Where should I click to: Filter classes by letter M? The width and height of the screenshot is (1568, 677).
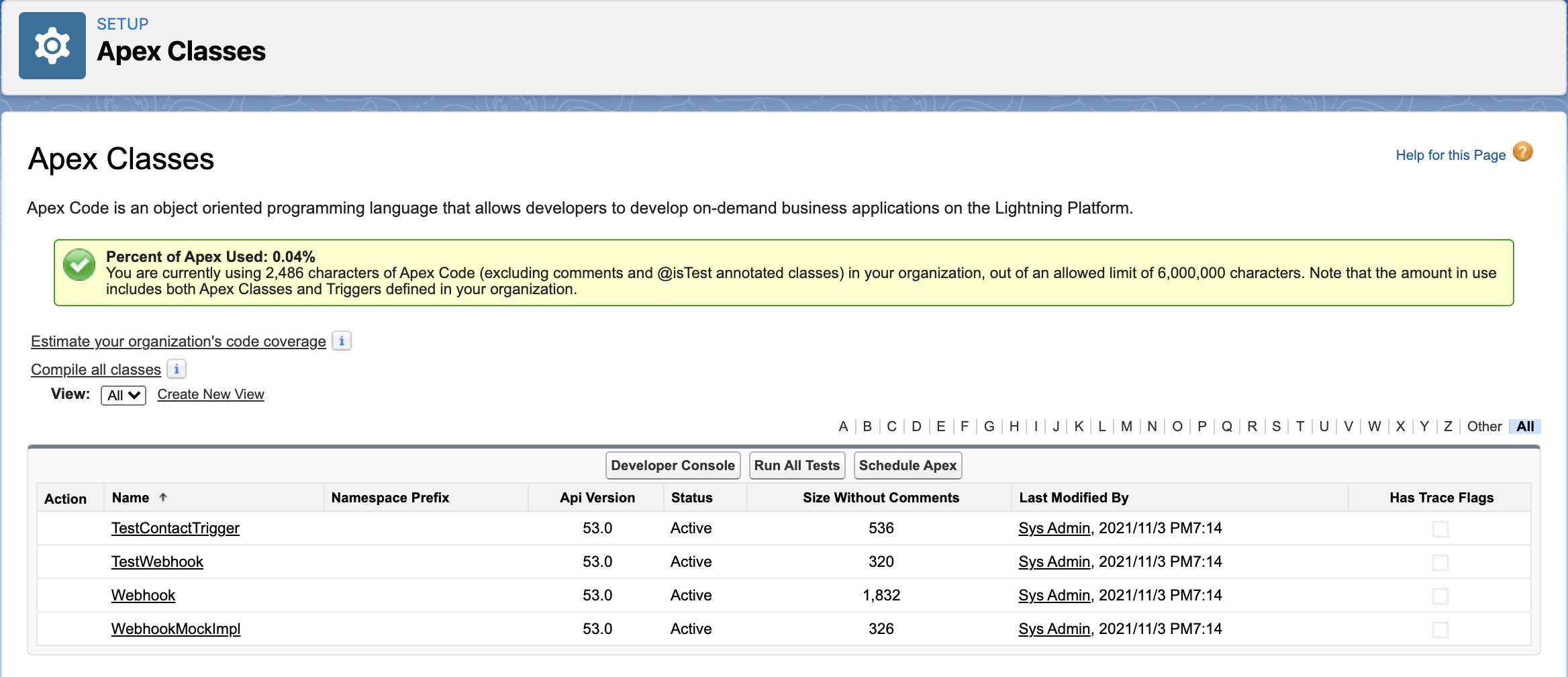click(1126, 426)
